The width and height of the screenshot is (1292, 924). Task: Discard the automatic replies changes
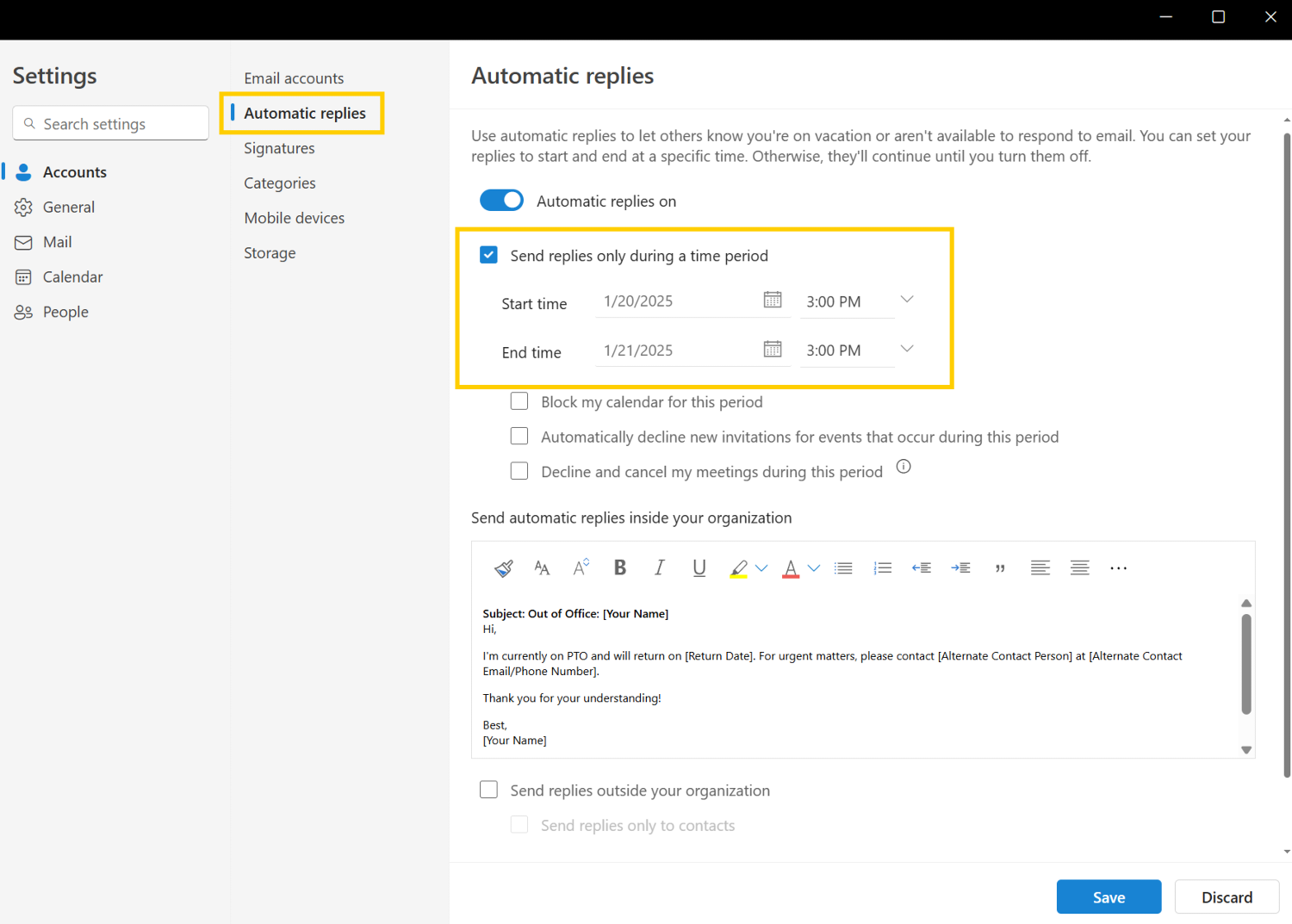click(x=1227, y=896)
